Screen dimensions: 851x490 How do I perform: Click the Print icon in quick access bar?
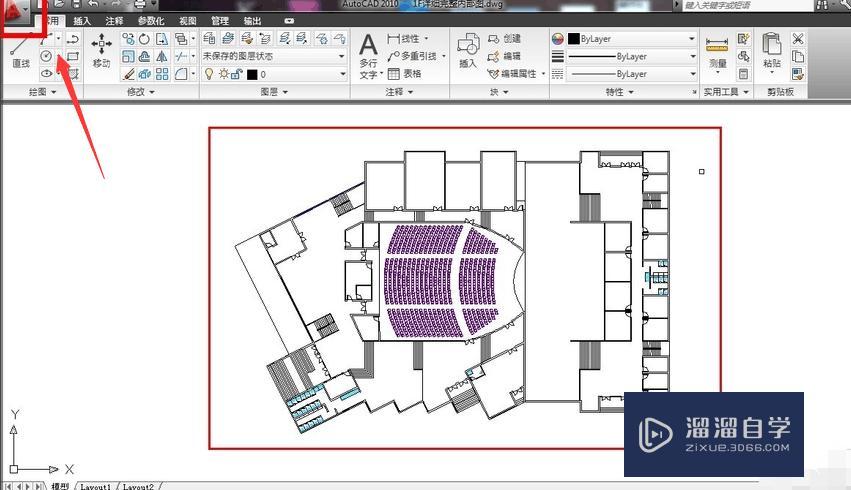pos(139,5)
